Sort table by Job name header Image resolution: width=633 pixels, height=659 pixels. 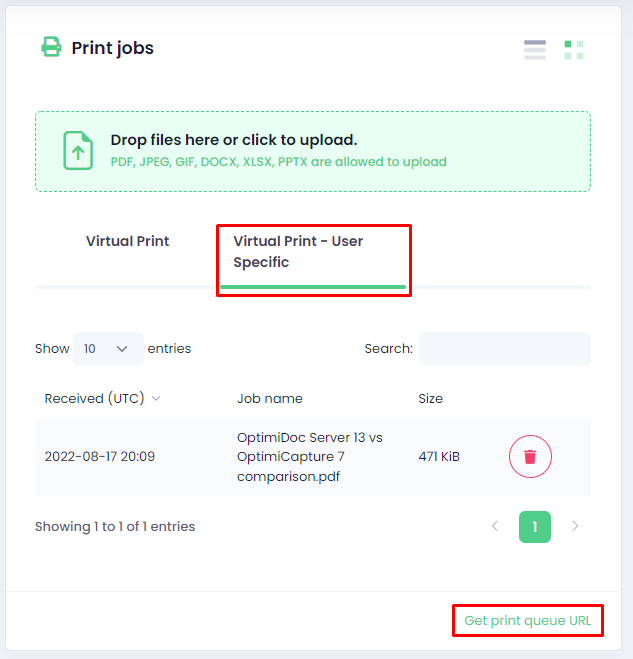(x=270, y=398)
